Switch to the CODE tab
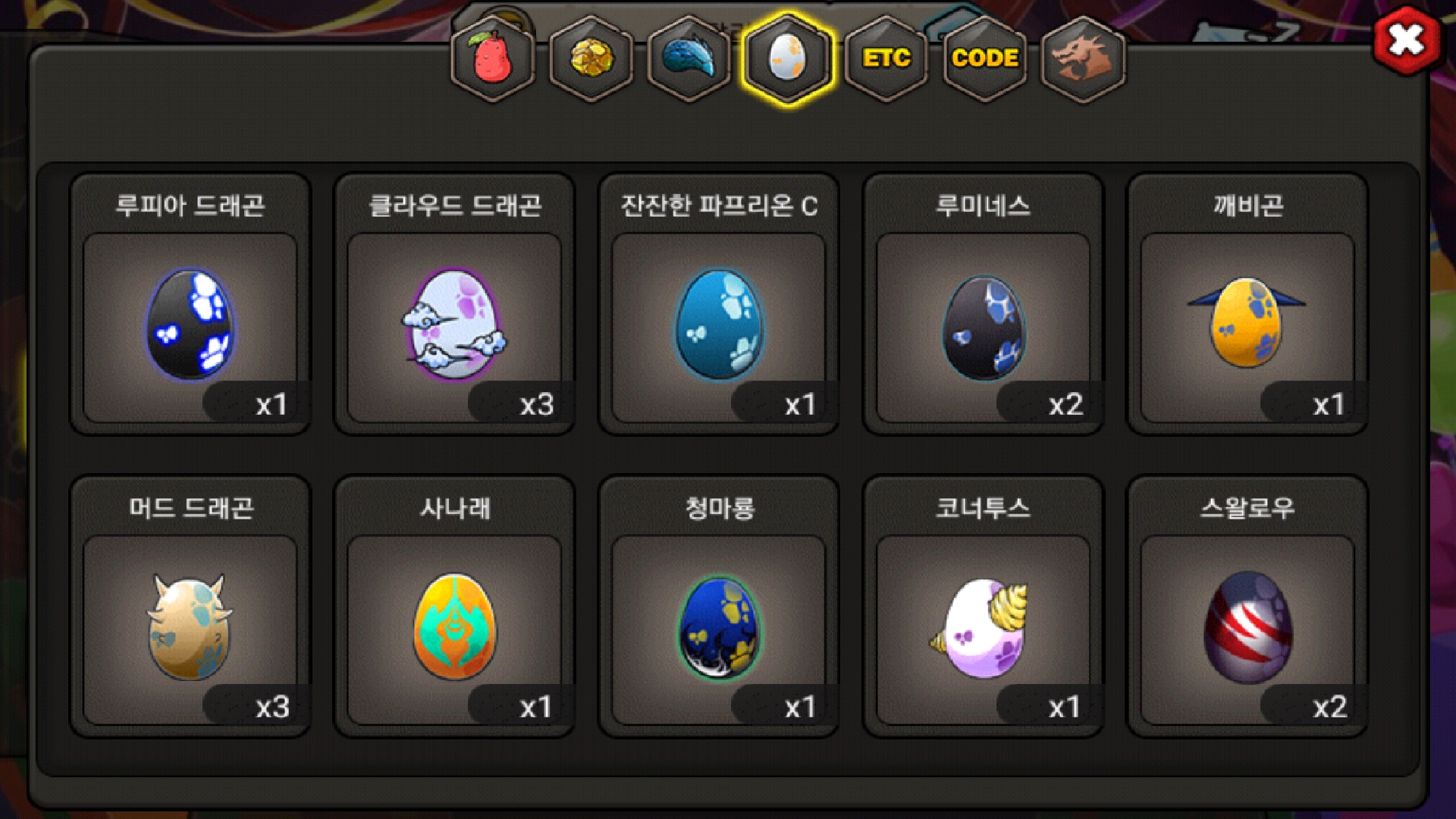Screen dimensions: 1456x819 985,58
